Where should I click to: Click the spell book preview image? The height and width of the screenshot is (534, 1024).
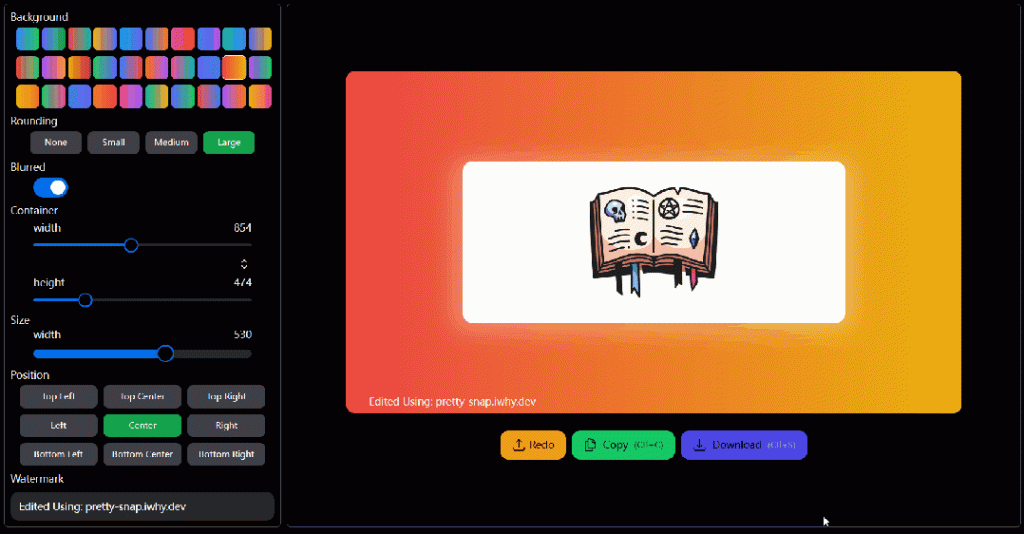(x=654, y=242)
